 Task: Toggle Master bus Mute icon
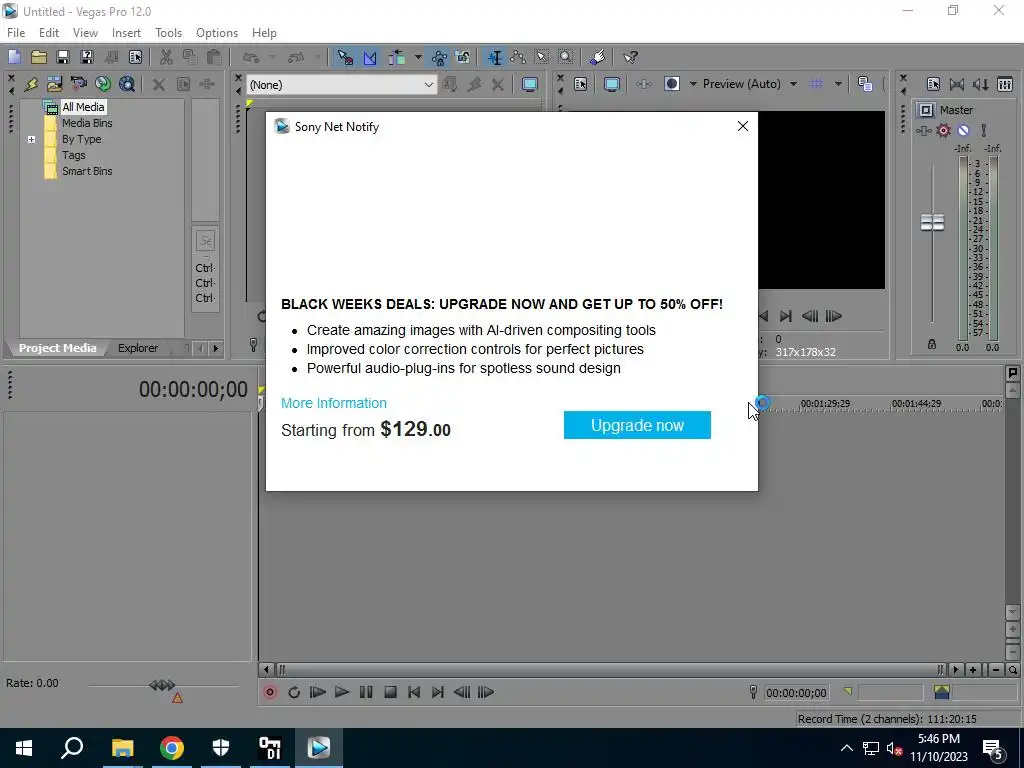963,131
